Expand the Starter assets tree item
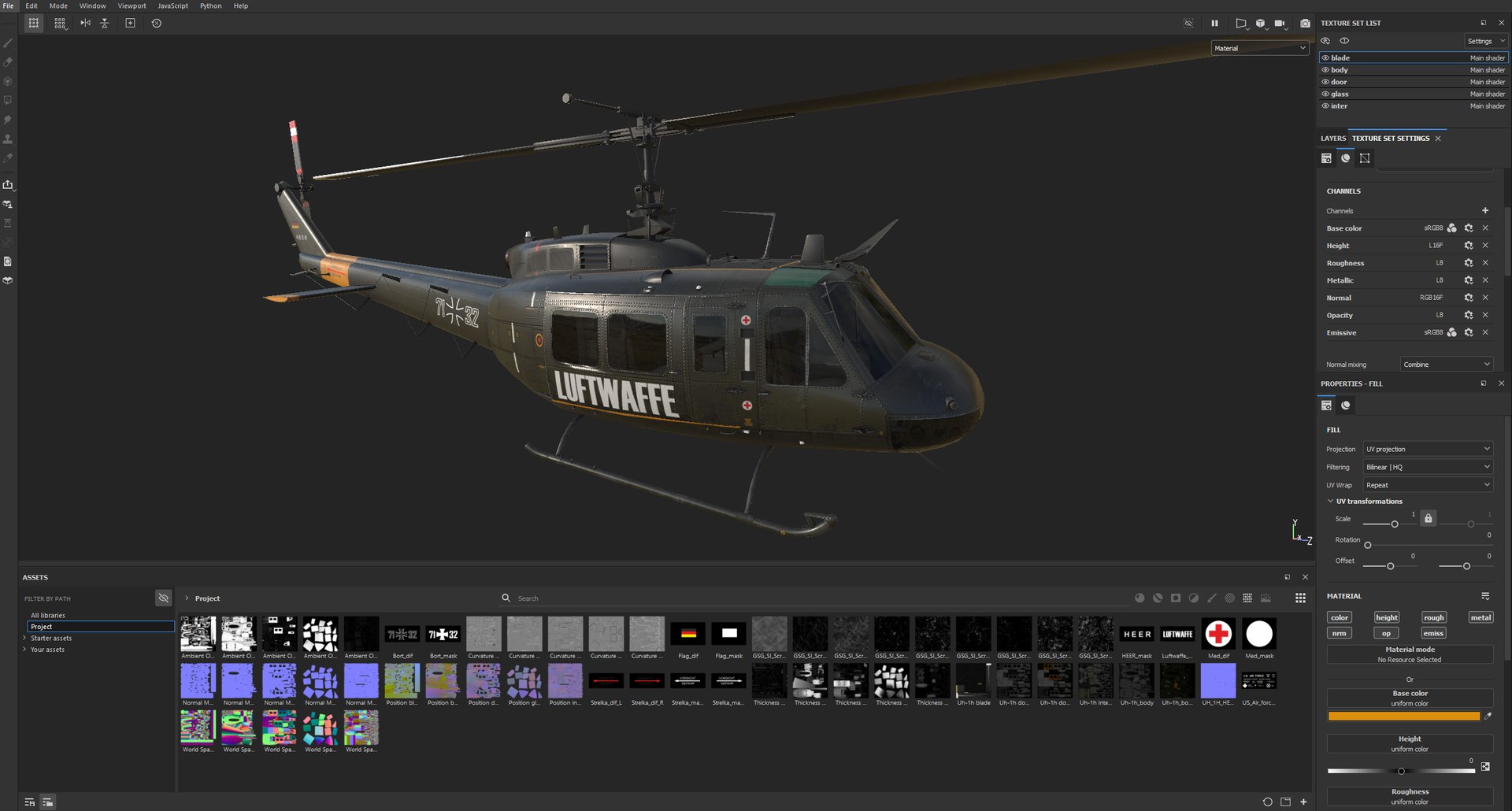Viewport: 1512px width, 811px height. 24,638
